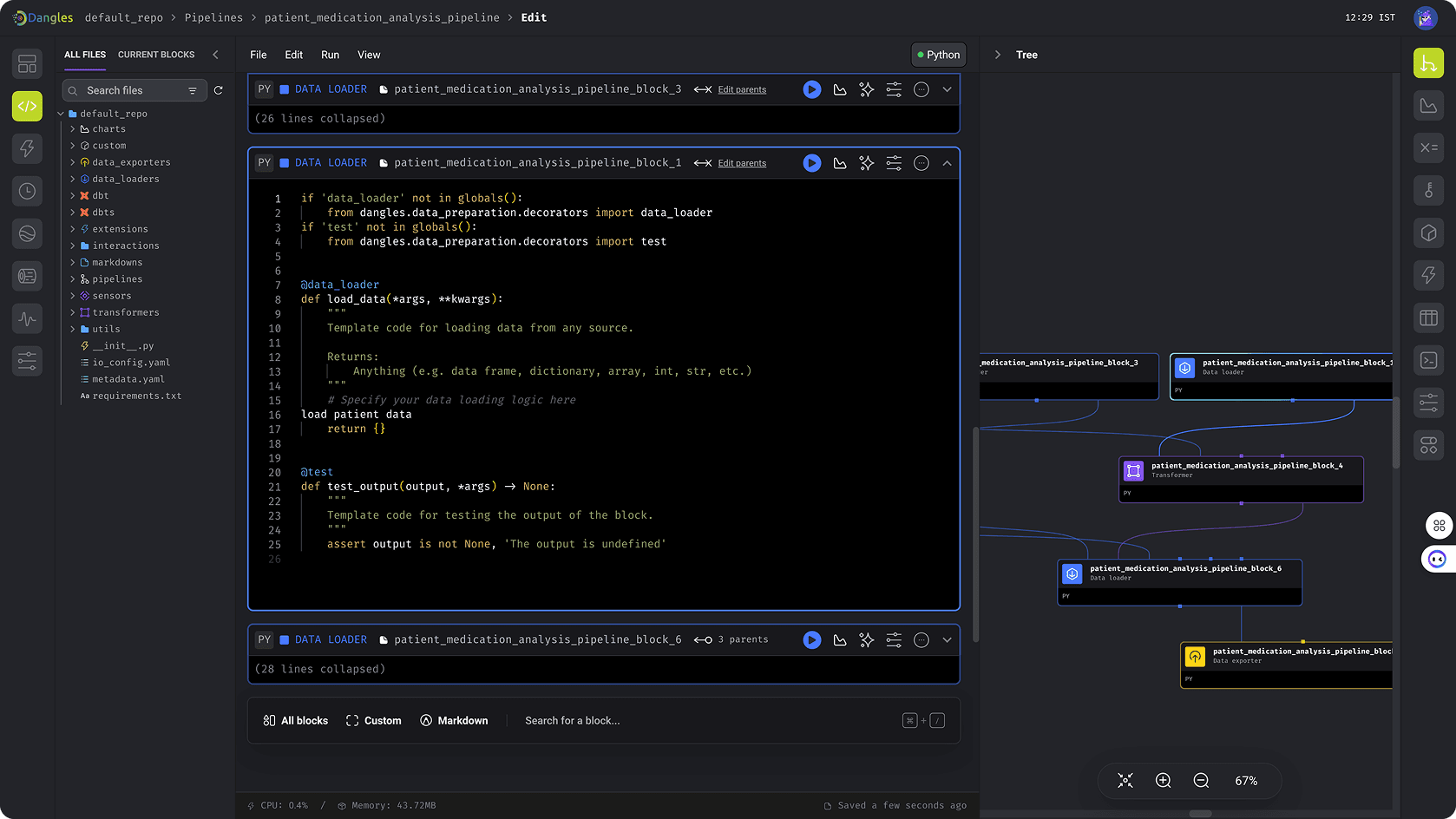Collapse the file browser panel

(x=215, y=55)
